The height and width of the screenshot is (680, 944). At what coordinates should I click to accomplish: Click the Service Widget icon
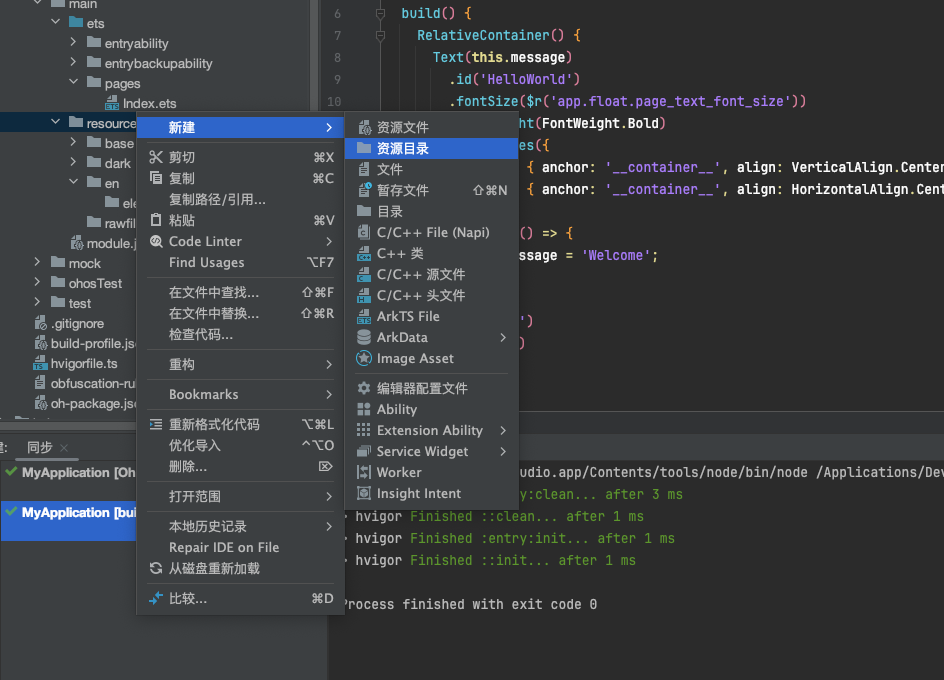(364, 451)
